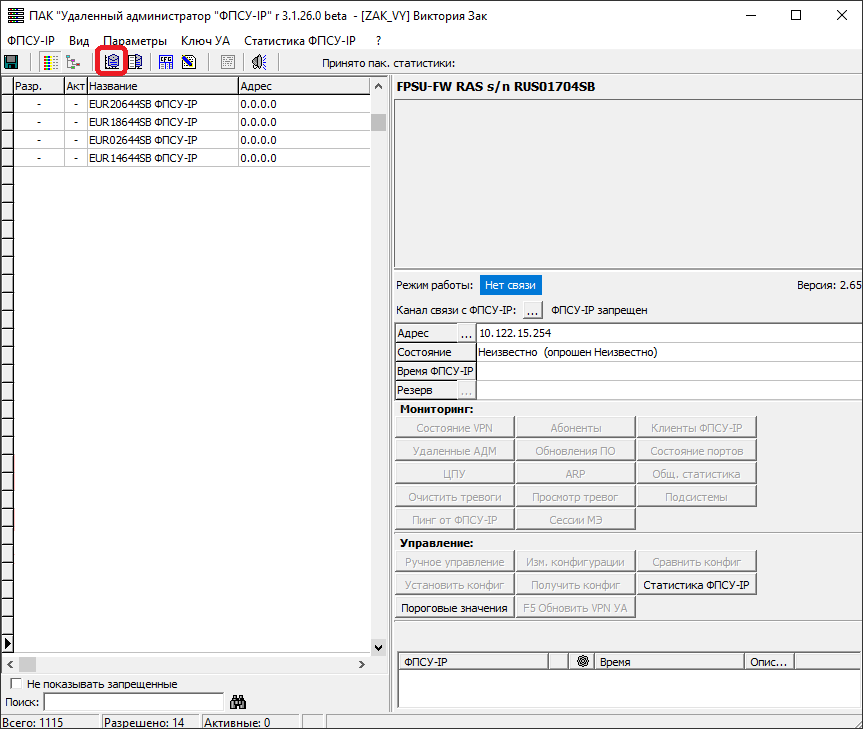Click the speaker sound alert icon
The image size is (863, 729).
(258, 62)
